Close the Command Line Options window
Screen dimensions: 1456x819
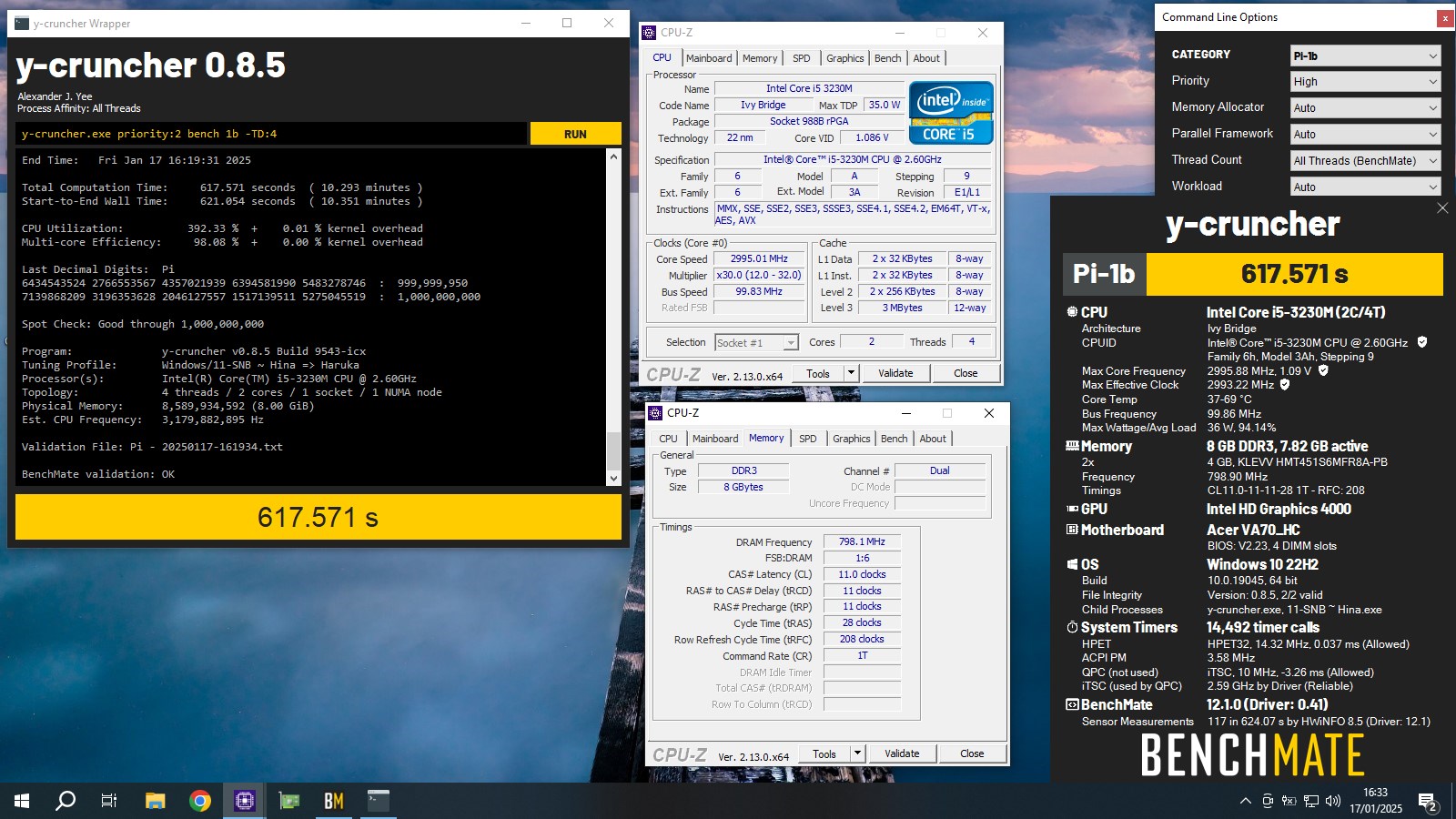click(1445, 17)
